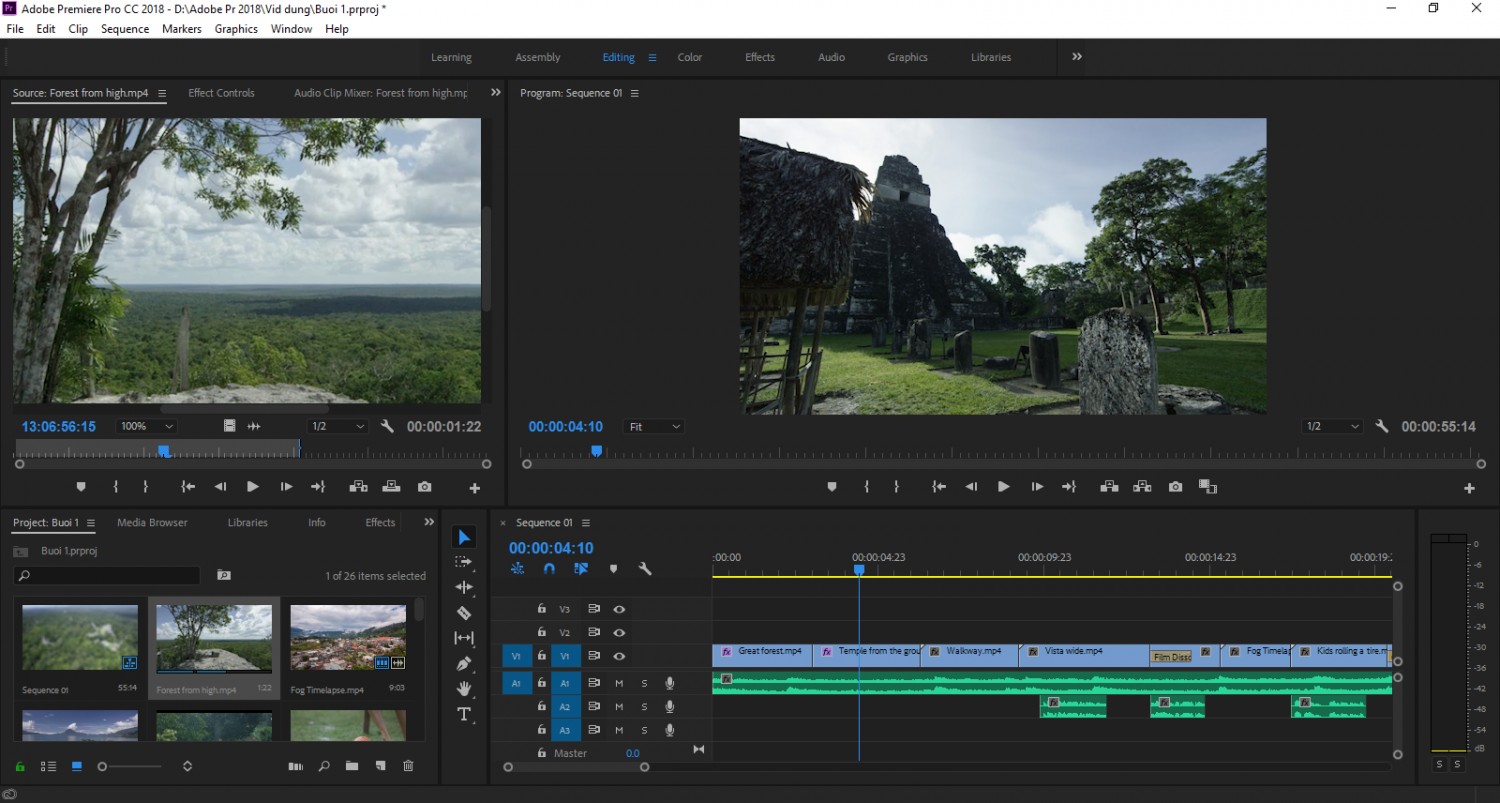Click the Program monitor Export Frame camera icon
Viewport: 1500px width, 803px height.
point(1175,487)
